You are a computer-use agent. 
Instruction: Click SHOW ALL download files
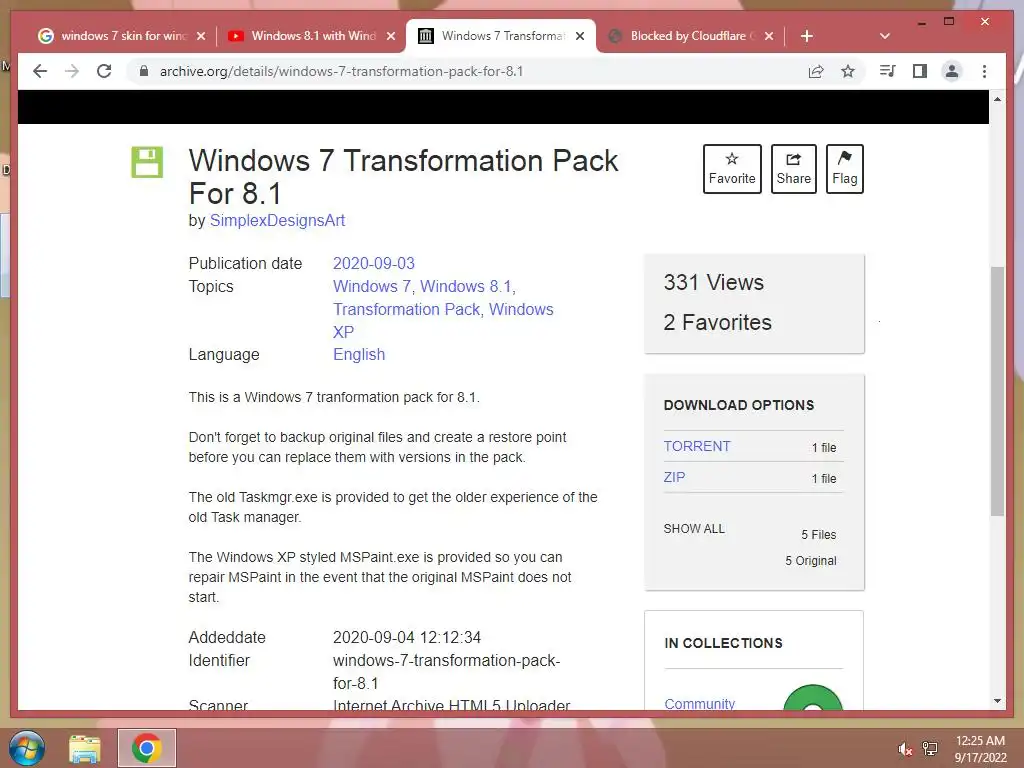click(x=694, y=528)
